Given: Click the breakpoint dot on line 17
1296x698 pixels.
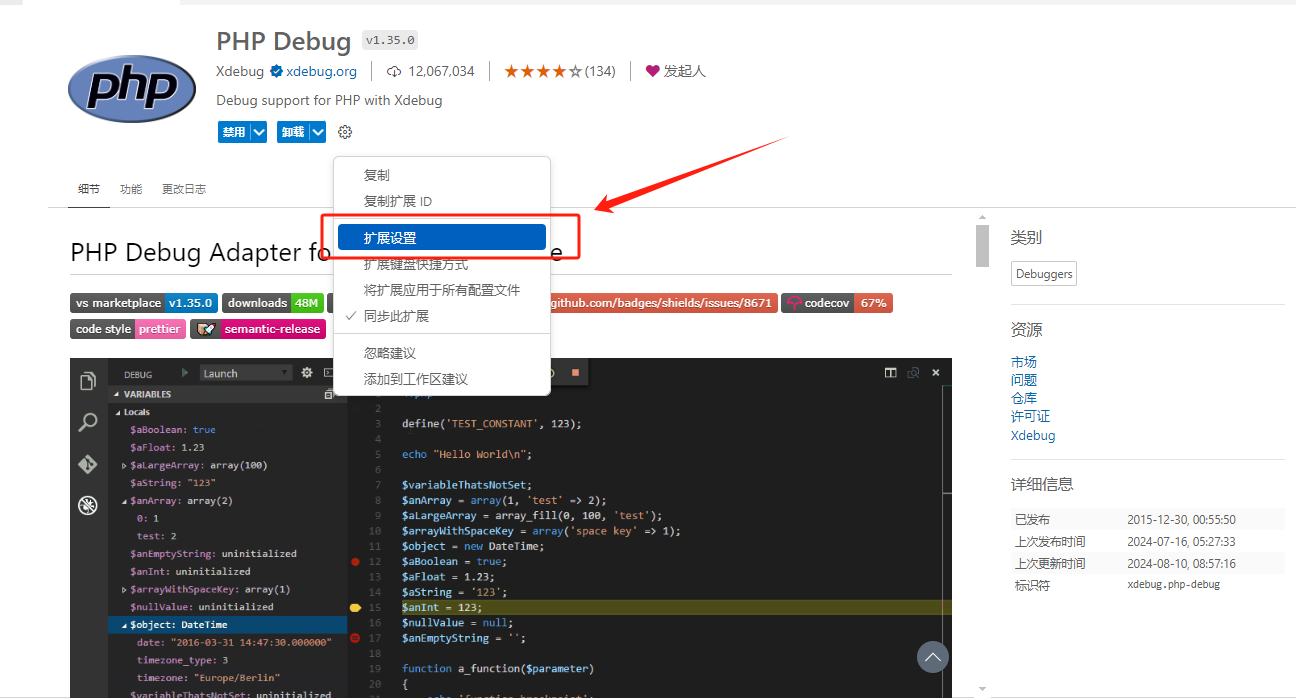Looking at the screenshot, I should point(355,638).
